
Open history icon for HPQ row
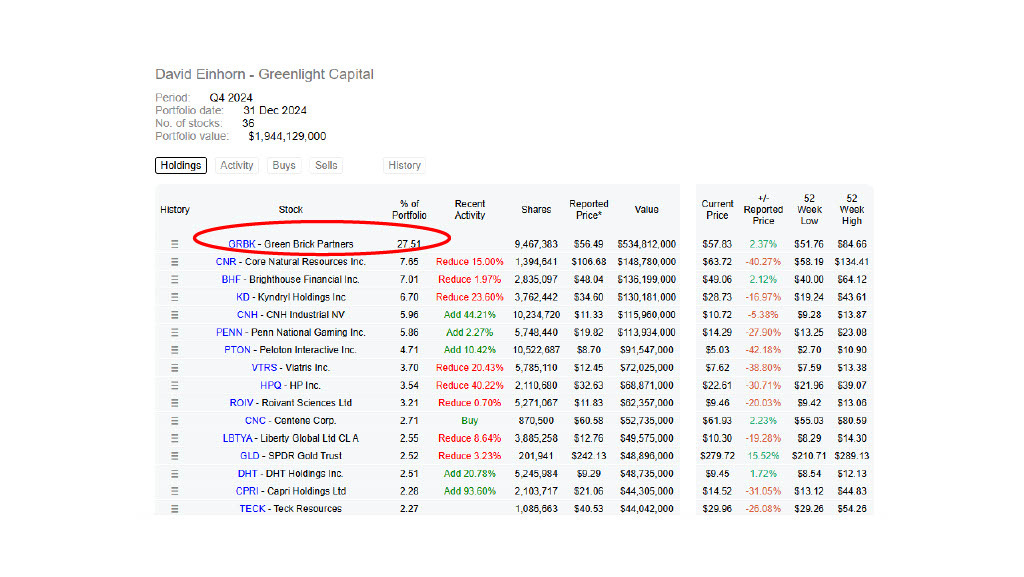pos(174,385)
